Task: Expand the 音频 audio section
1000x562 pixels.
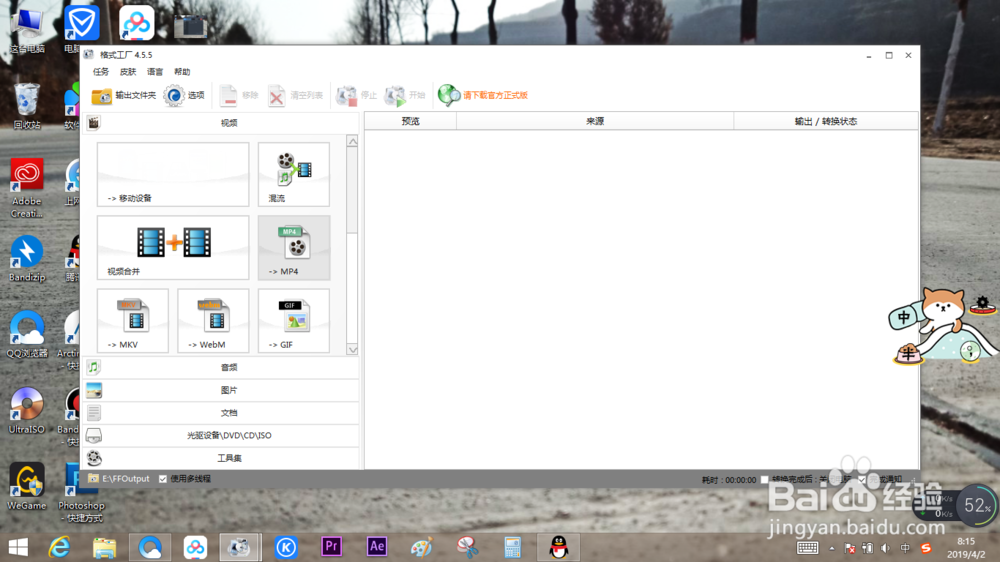Action: pyautogui.click(x=221, y=367)
